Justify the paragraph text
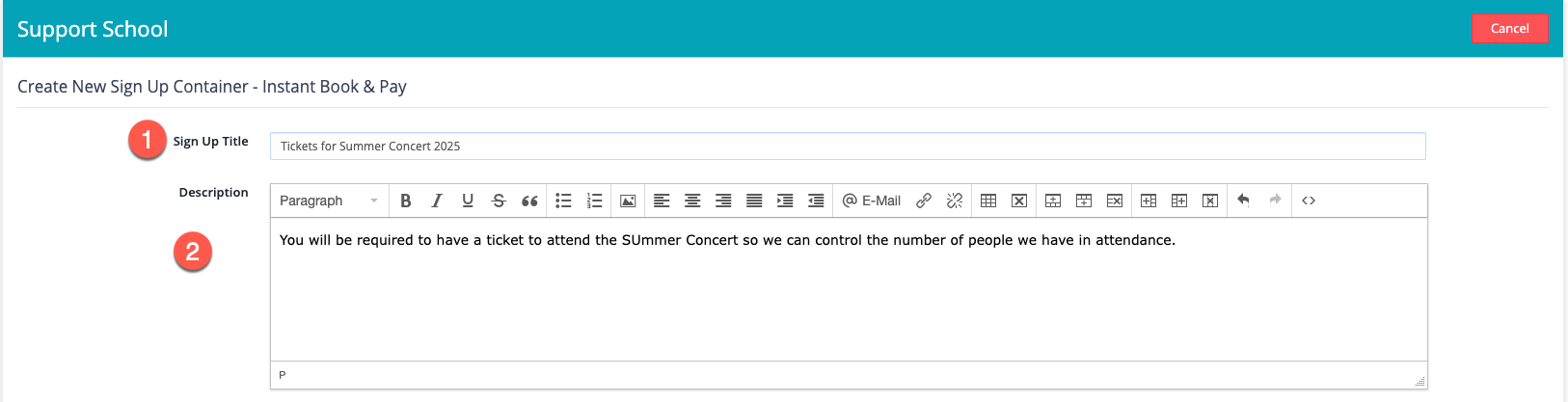1568x402 pixels. click(x=754, y=201)
